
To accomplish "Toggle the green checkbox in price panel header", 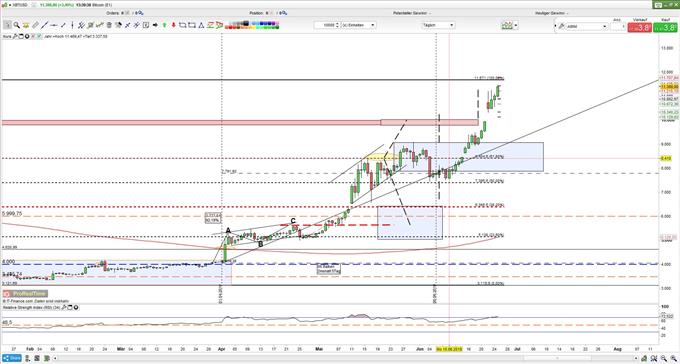I will [x=39, y=36].
